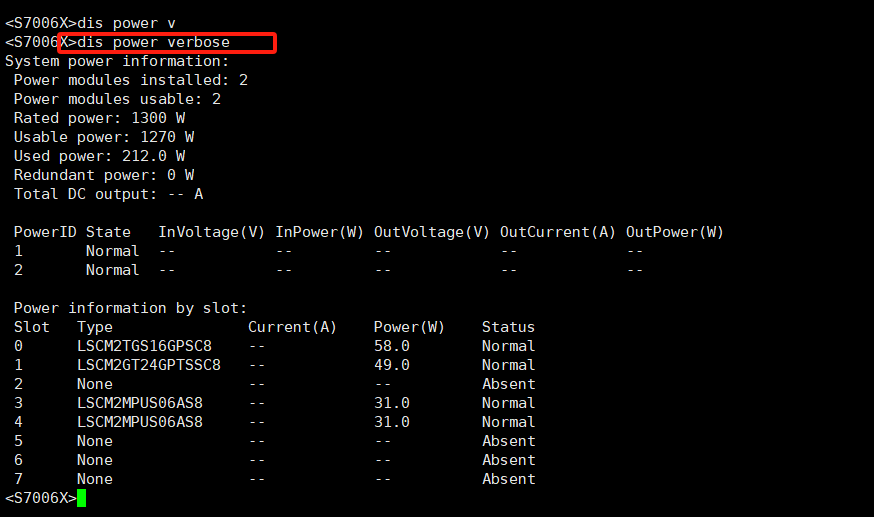Click the "OutPower(W)" column header
This screenshot has width=874, height=517.
[x=674, y=232]
